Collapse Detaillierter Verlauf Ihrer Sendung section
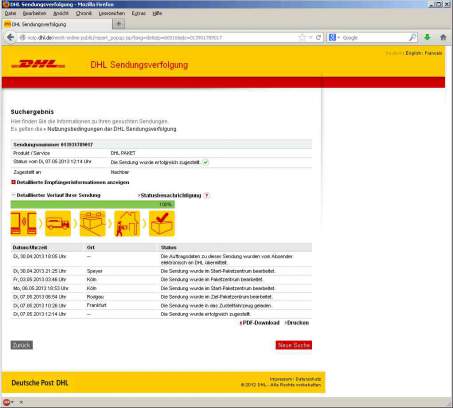Screen dimensions: 453x408 56,195
